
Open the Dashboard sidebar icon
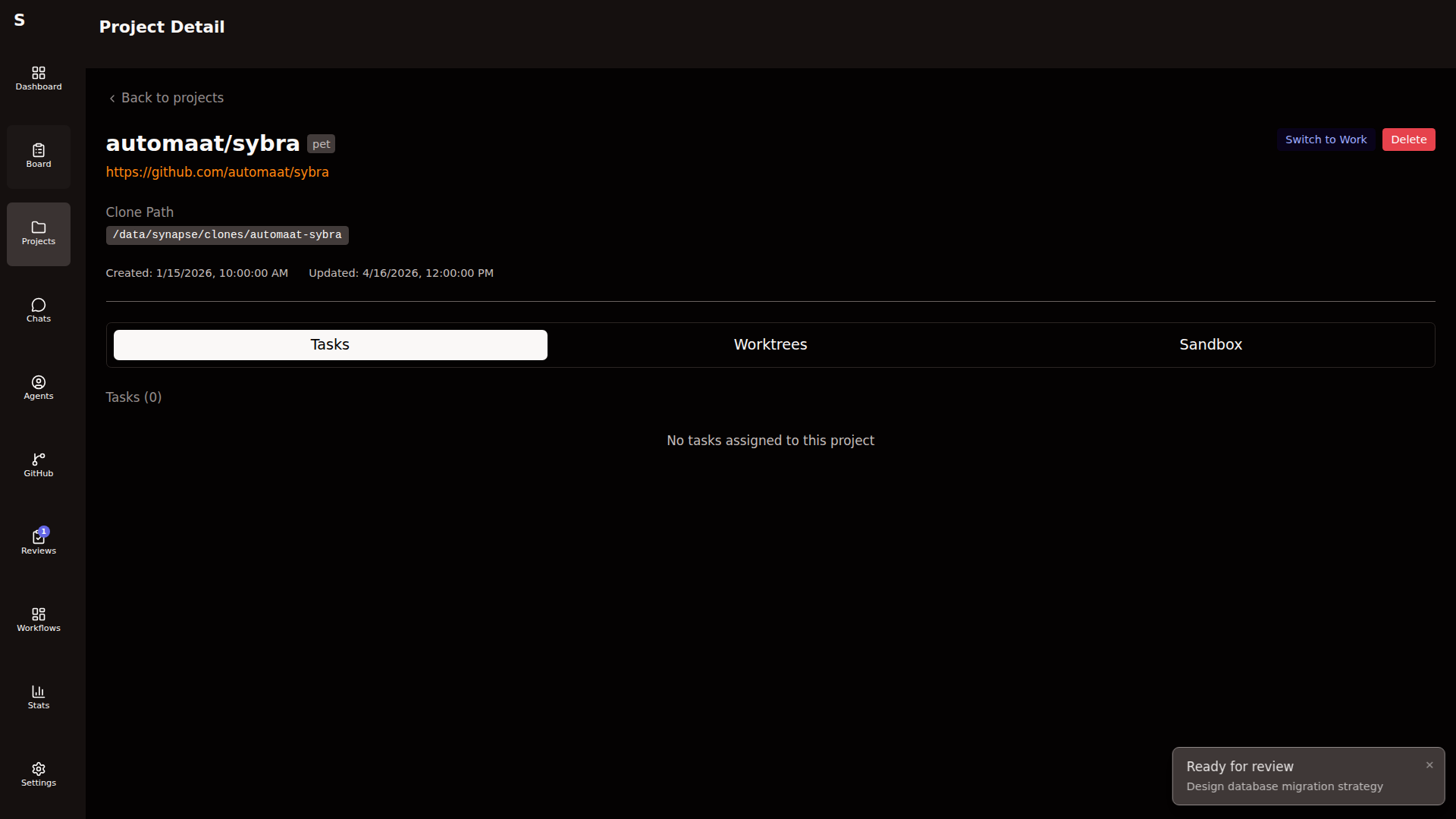tap(39, 78)
